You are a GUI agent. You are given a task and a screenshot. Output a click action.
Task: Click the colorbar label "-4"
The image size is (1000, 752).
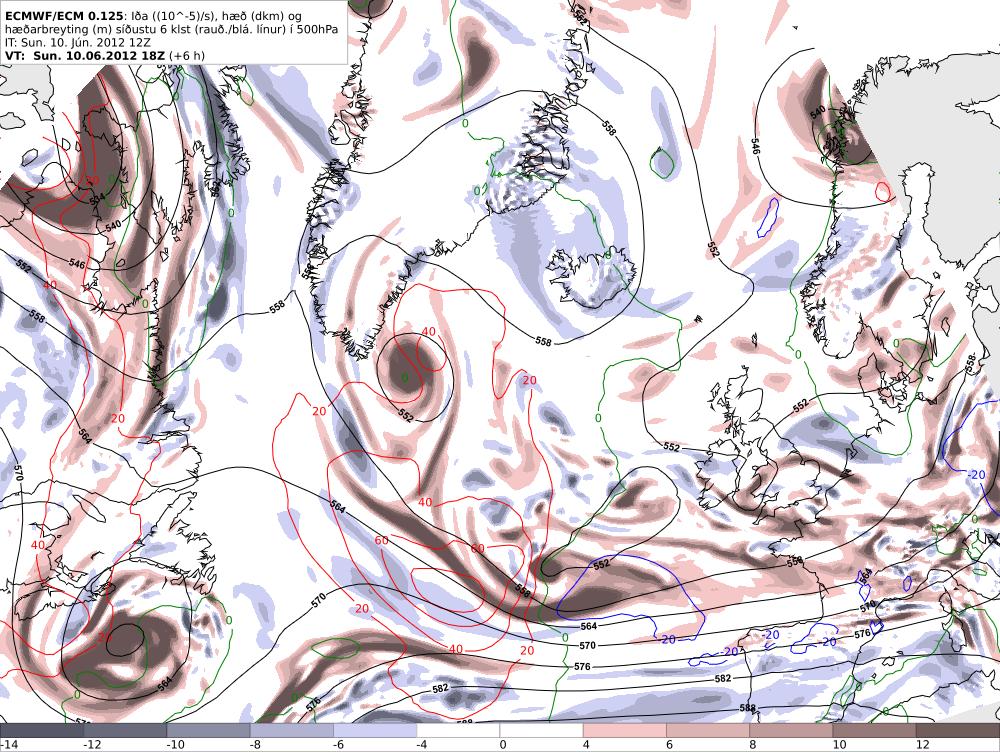coord(422,744)
